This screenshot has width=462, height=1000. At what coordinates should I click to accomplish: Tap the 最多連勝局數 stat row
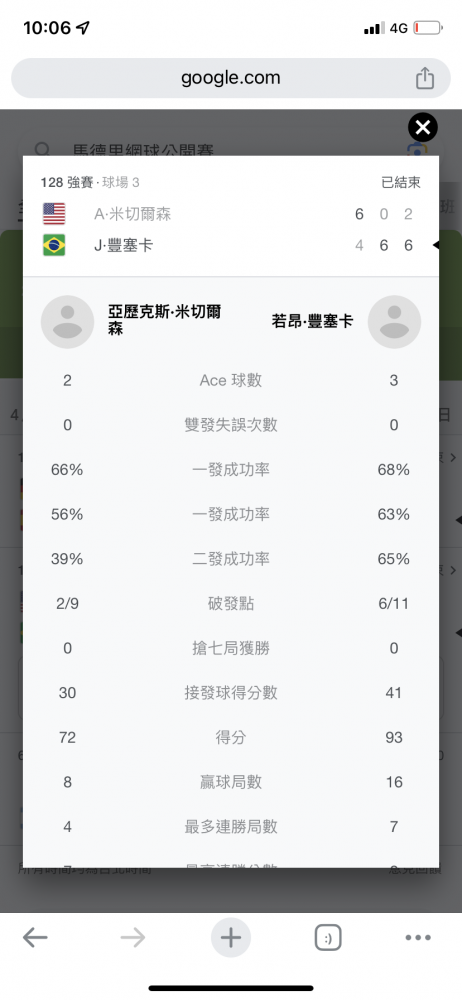pos(231,827)
